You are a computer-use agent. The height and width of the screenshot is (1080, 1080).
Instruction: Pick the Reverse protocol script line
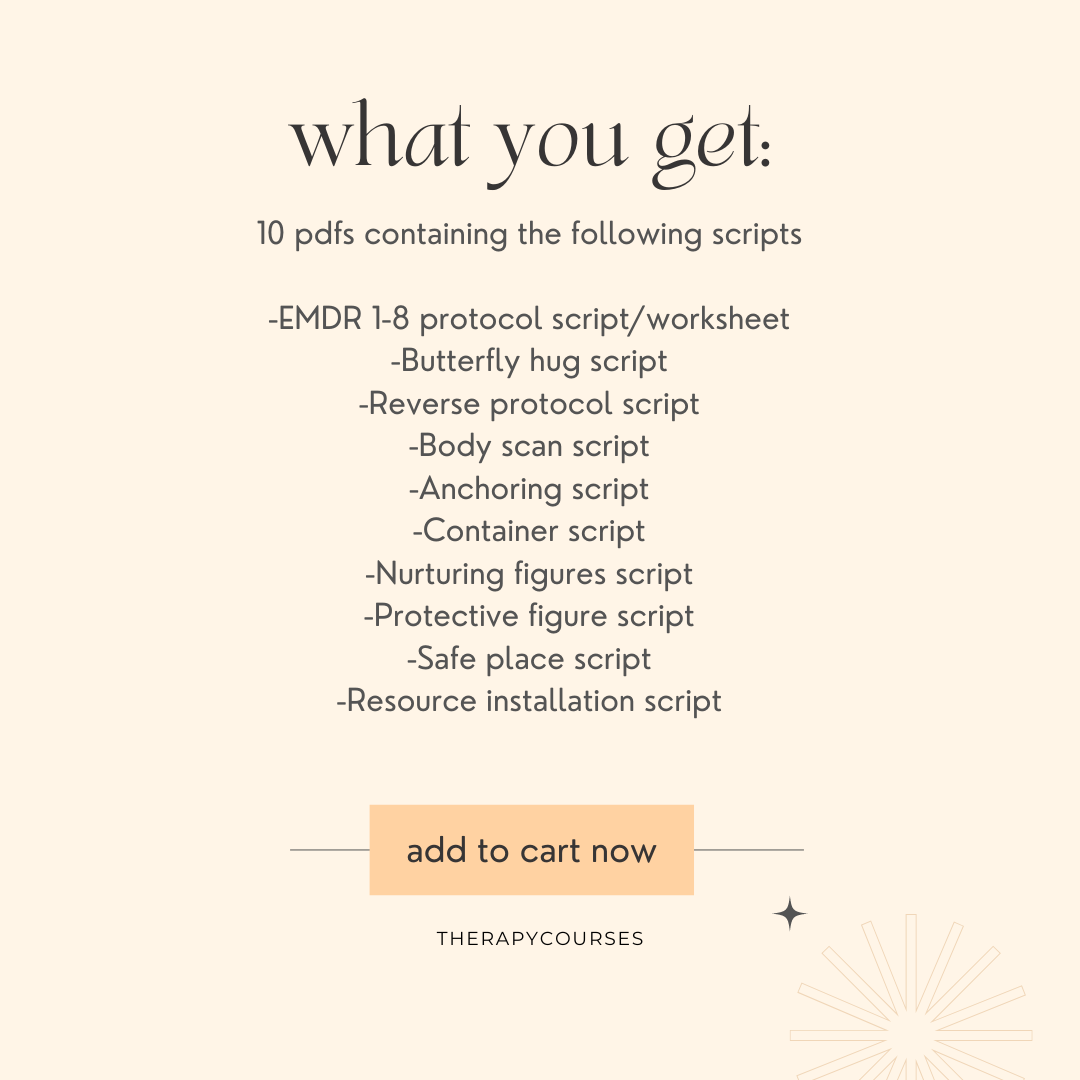tap(529, 404)
